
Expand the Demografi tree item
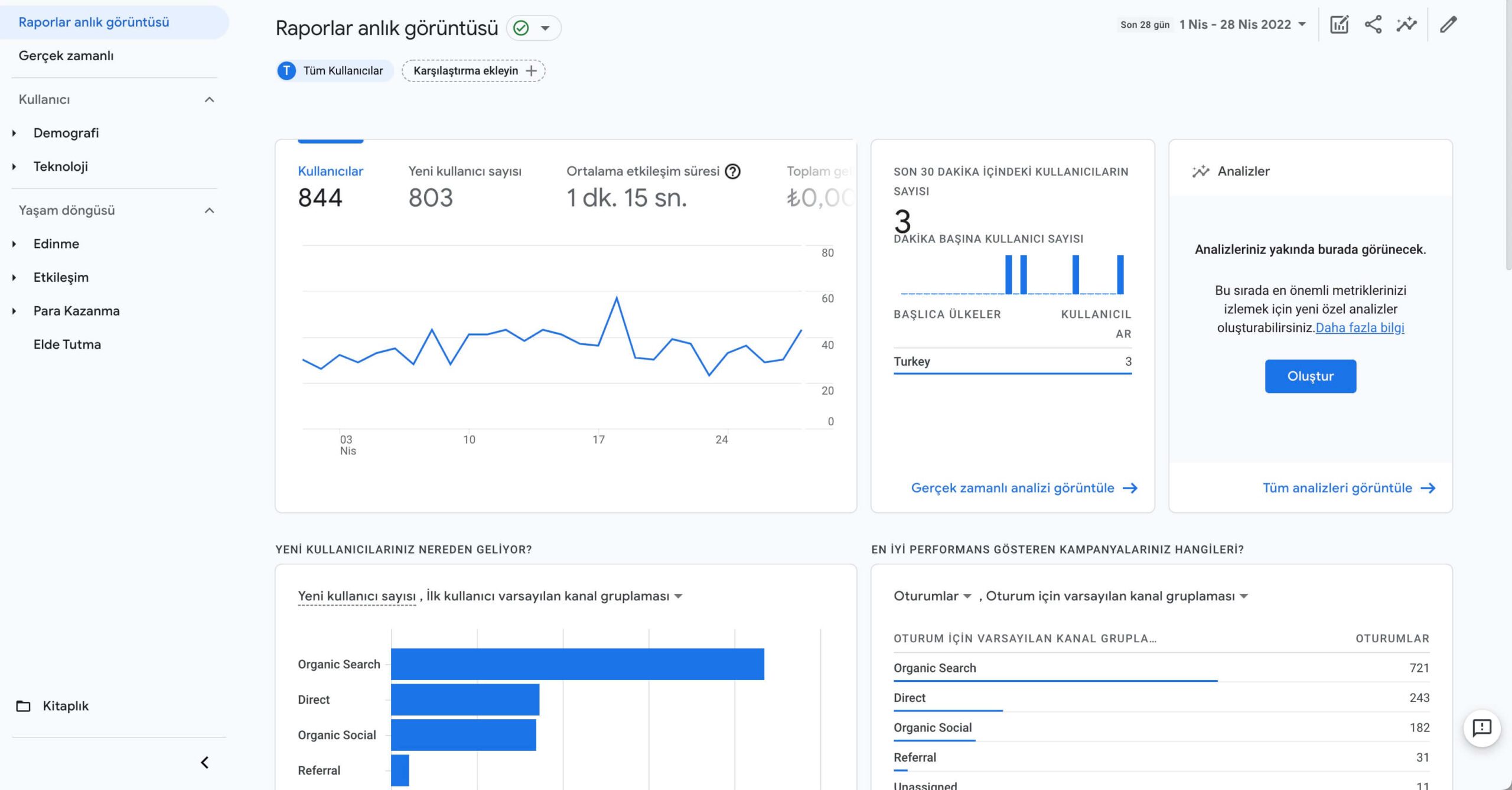click(x=14, y=134)
